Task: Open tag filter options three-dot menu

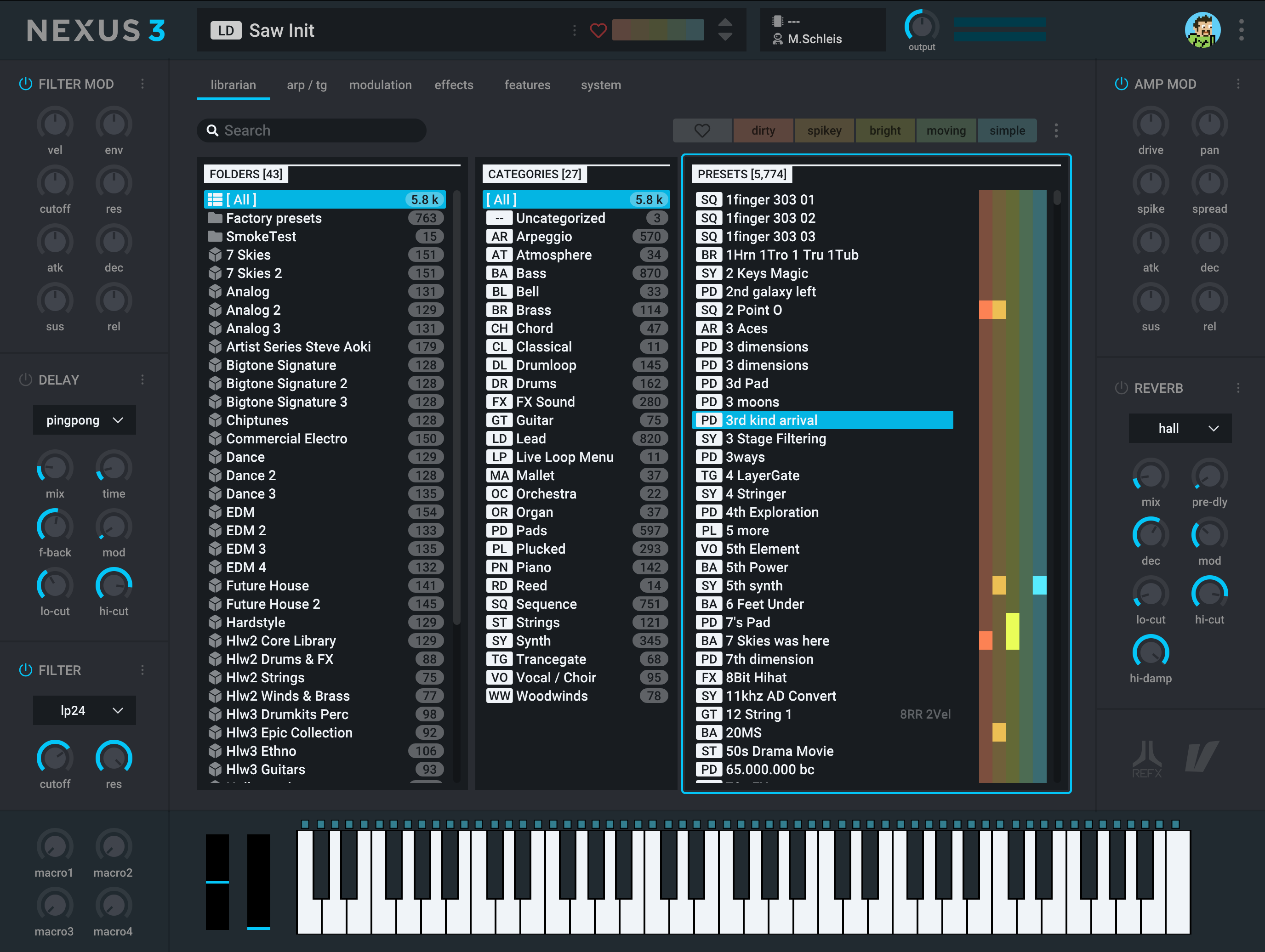Action: tap(1056, 130)
